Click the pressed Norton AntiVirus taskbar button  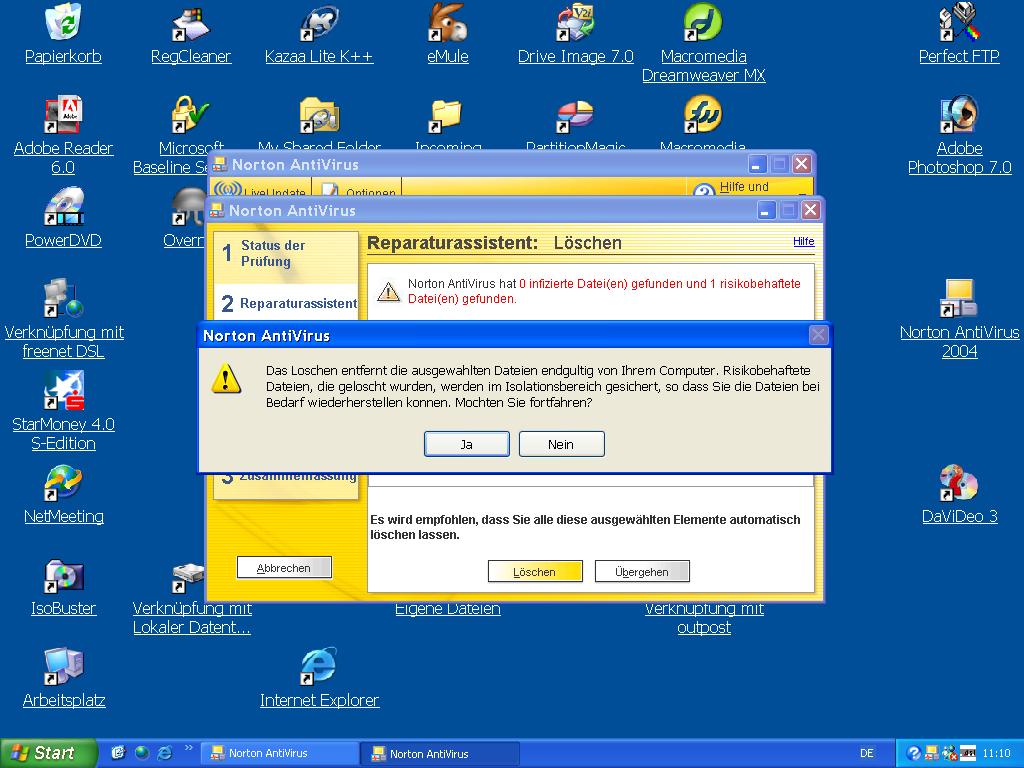pyautogui.click(x=440, y=754)
